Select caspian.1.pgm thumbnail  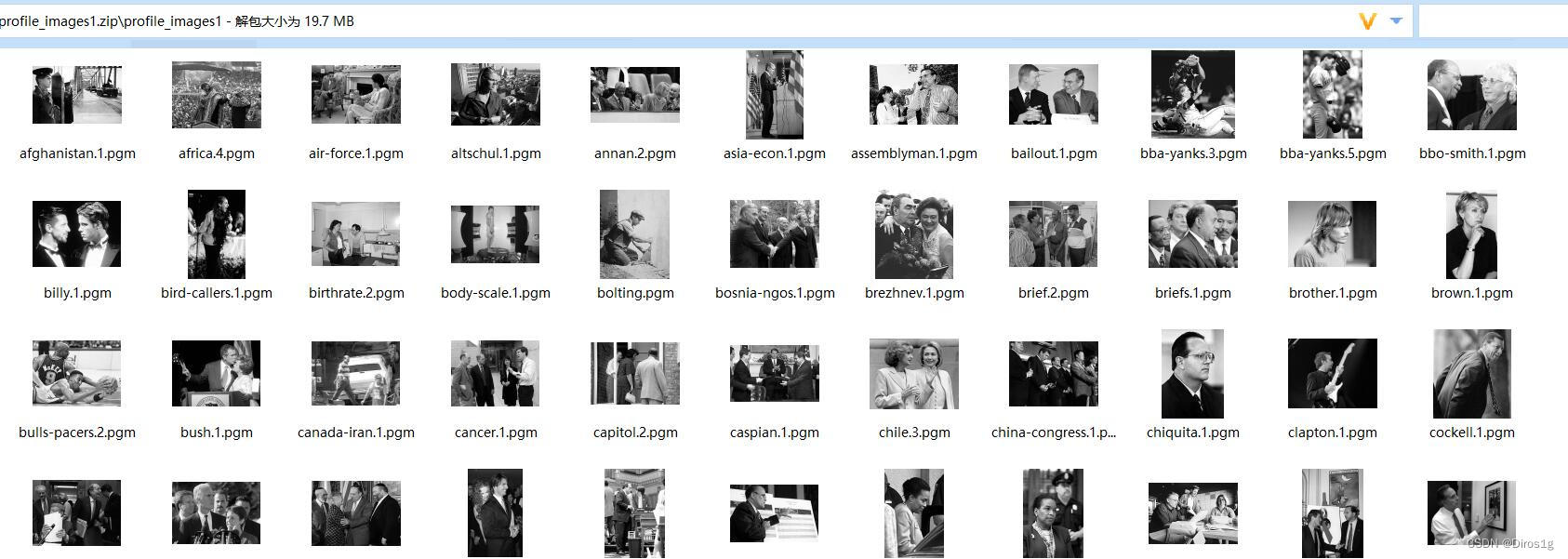click(775, 374)
